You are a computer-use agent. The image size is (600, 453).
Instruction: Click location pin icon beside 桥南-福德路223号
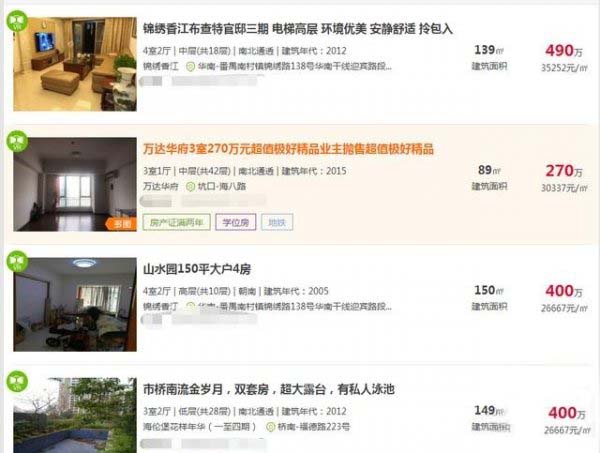[x=271, y=427]
